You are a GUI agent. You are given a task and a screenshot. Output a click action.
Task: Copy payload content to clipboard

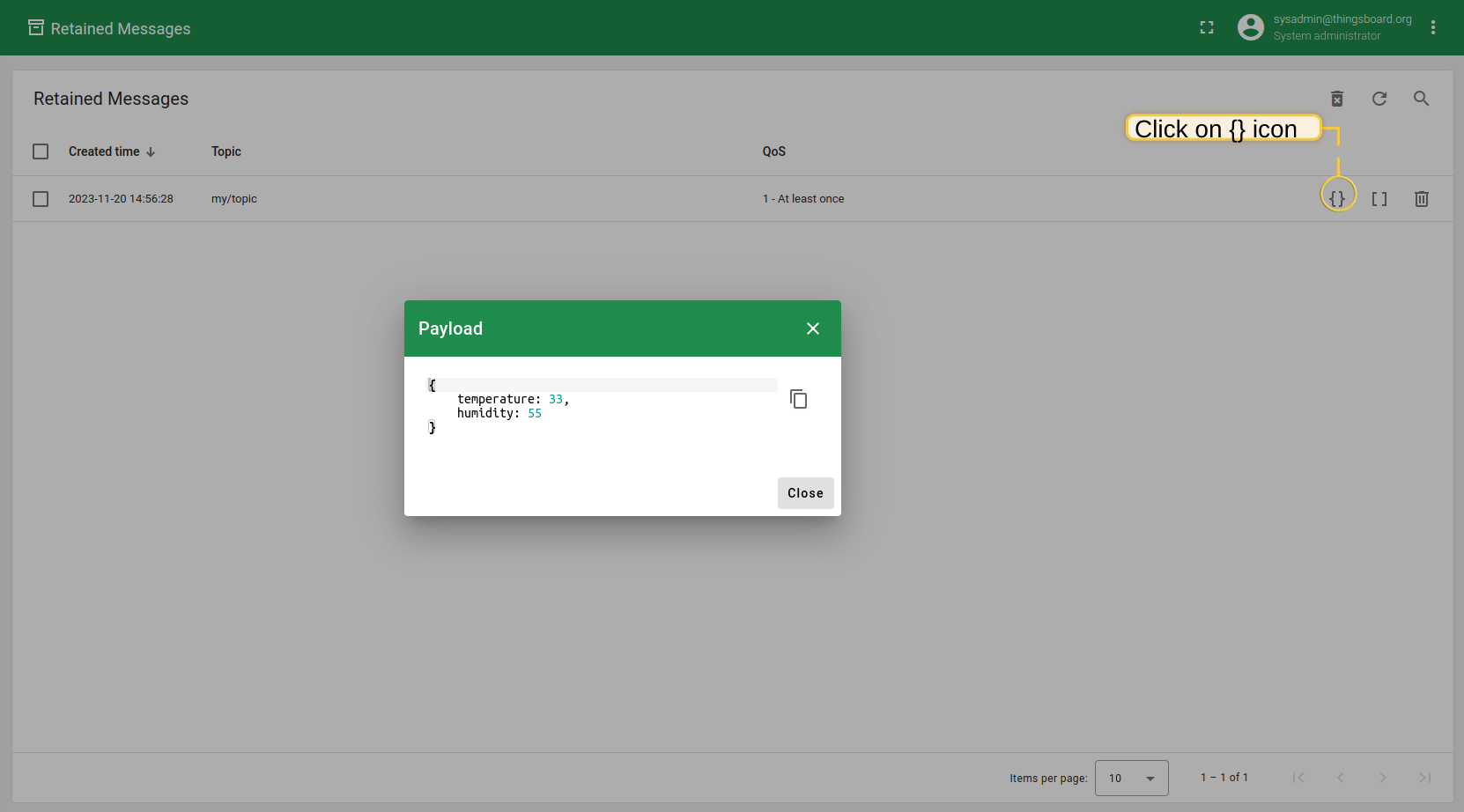(799, 399)
